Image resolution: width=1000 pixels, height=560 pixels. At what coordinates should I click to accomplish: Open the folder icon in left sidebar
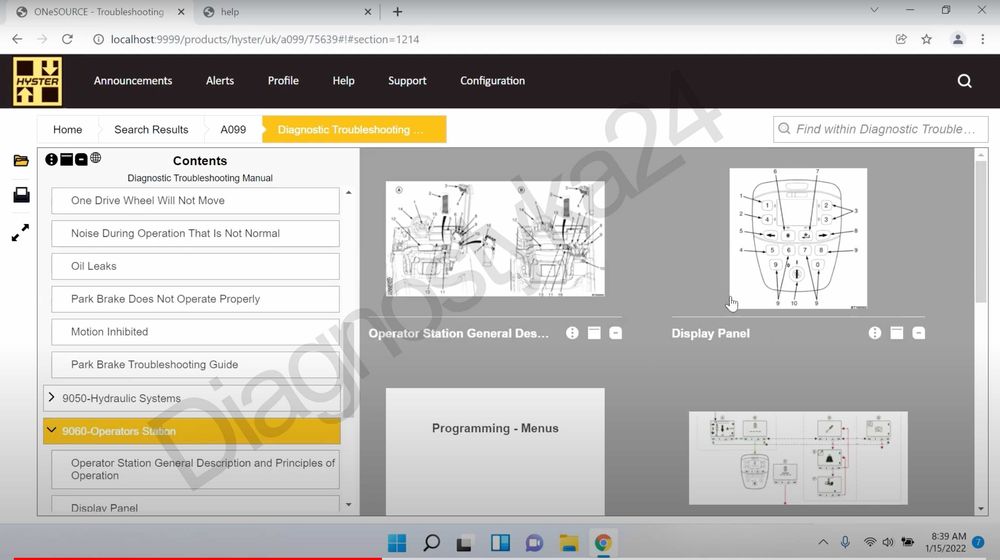(x=21, y=160)
